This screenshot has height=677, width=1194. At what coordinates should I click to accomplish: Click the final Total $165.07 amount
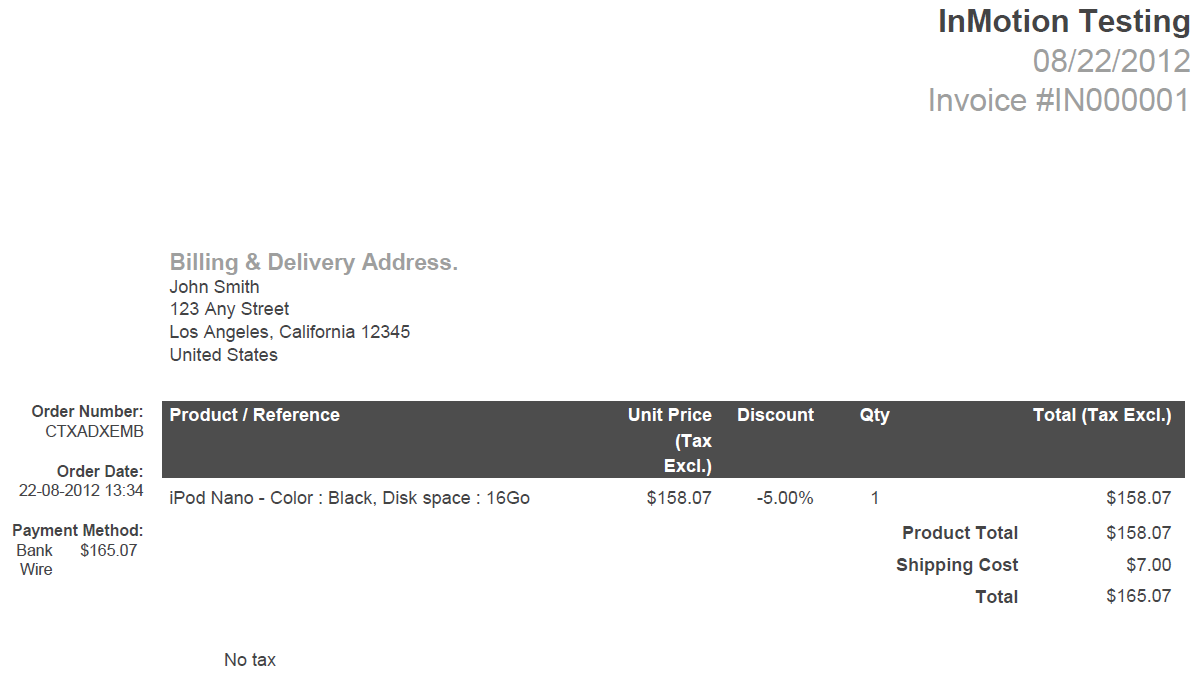click(x=1138, y=597)
